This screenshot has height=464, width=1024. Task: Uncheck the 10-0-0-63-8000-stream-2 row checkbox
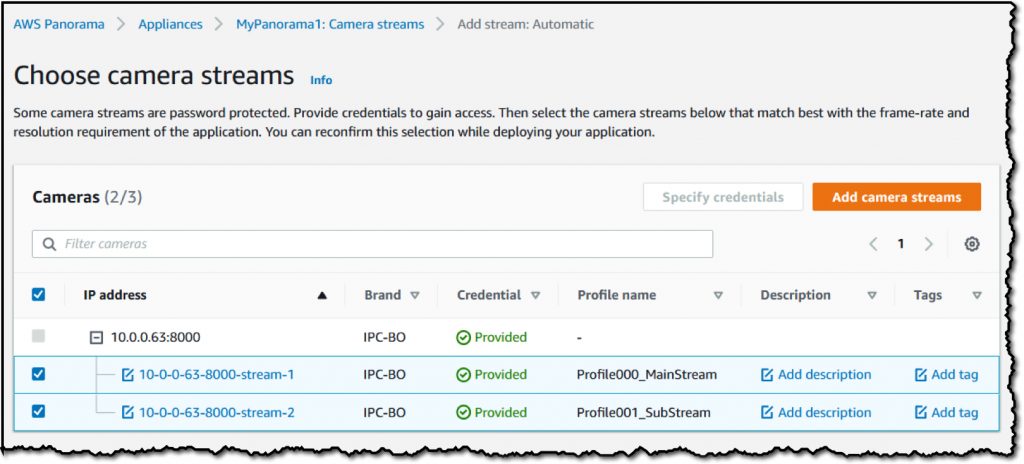pos(39,412)
